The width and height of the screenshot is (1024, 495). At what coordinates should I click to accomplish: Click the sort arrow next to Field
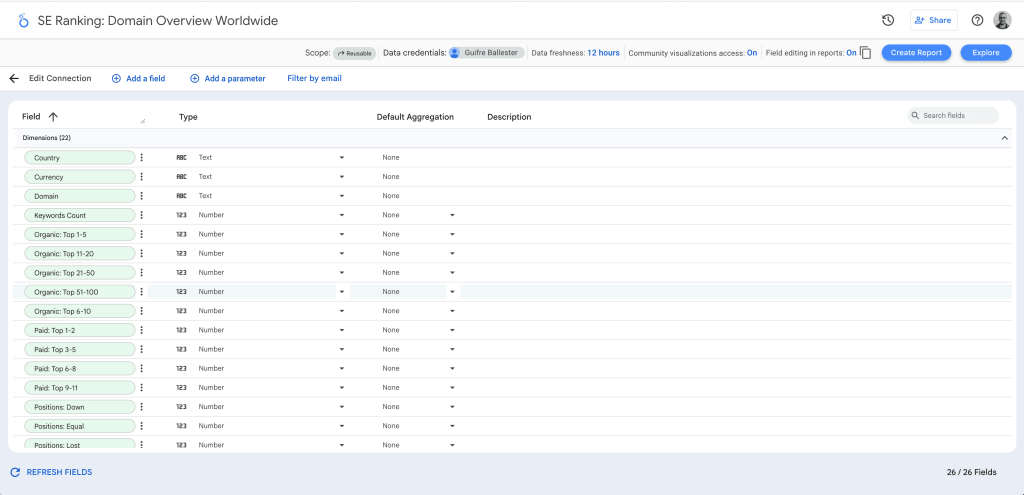click(53, 117)
